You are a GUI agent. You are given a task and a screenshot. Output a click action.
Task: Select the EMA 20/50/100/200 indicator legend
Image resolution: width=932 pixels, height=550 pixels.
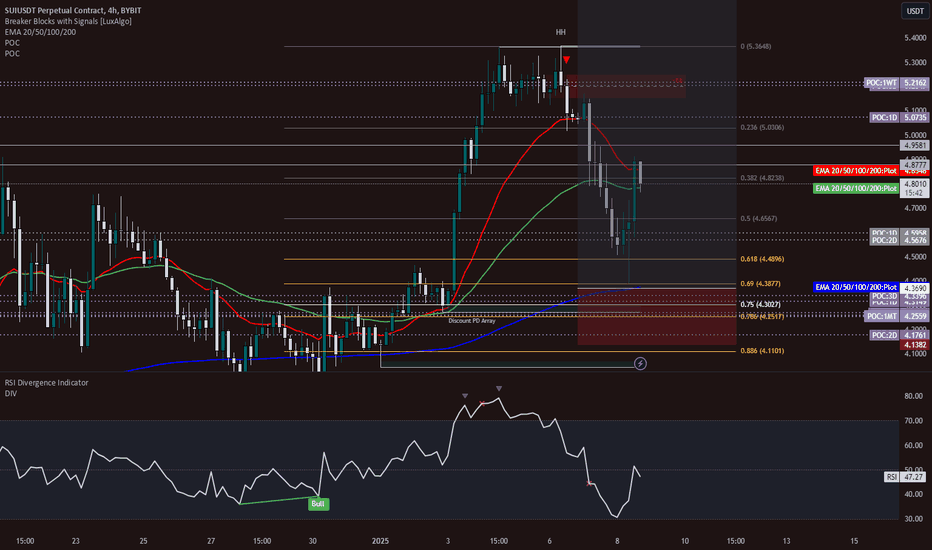40,32
